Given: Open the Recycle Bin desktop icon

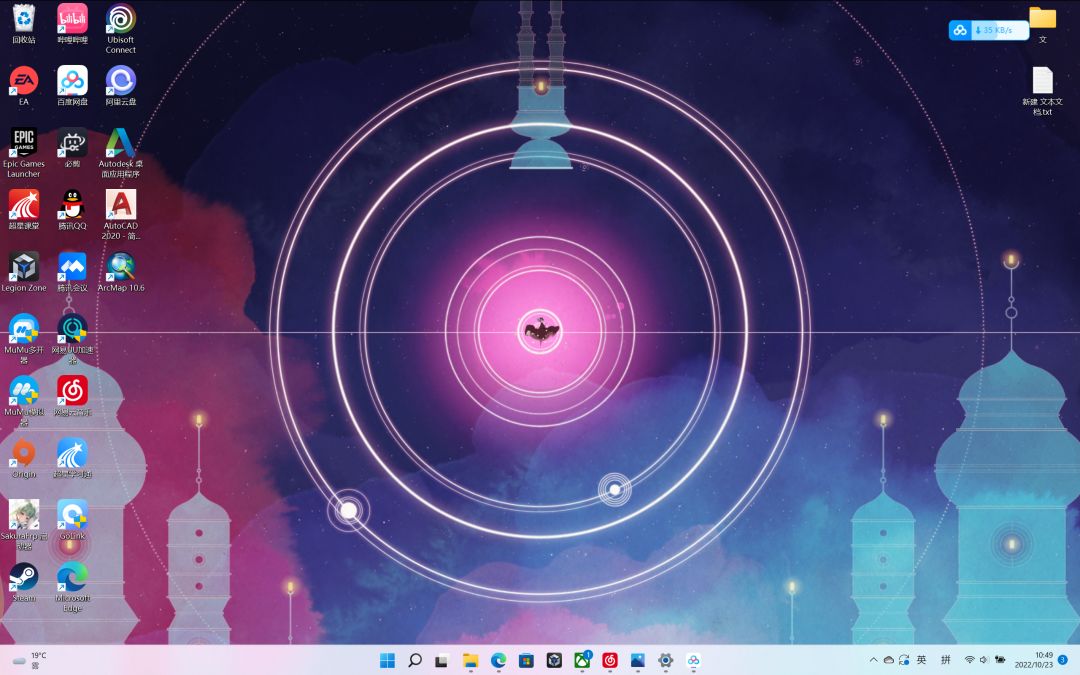Looking at the screenshot, I should click(x=23, y=24).
